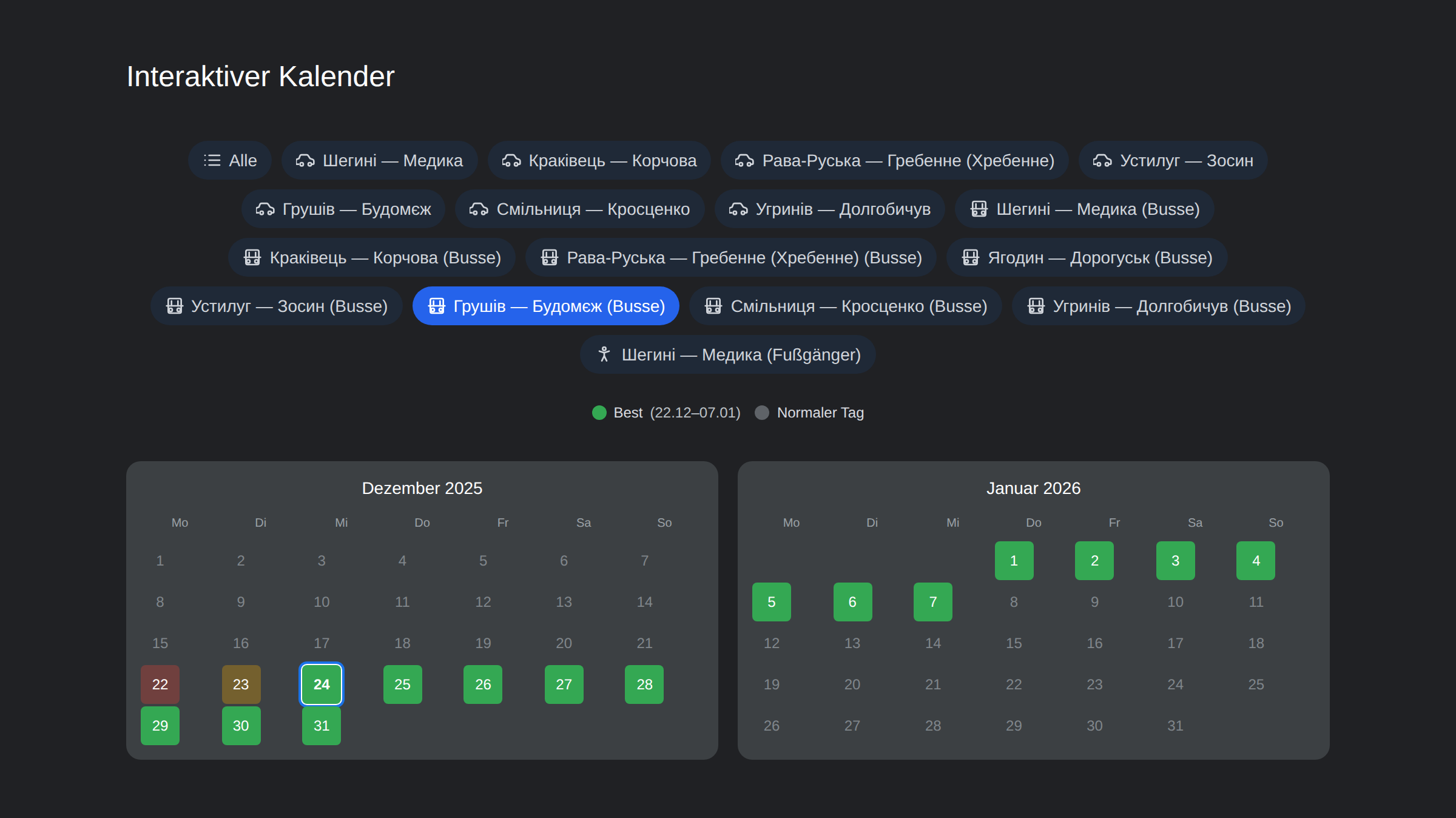
Task: Click the bus icon on Угринів — Долгобичув (Busse)
Action: tap(1036, 306)
